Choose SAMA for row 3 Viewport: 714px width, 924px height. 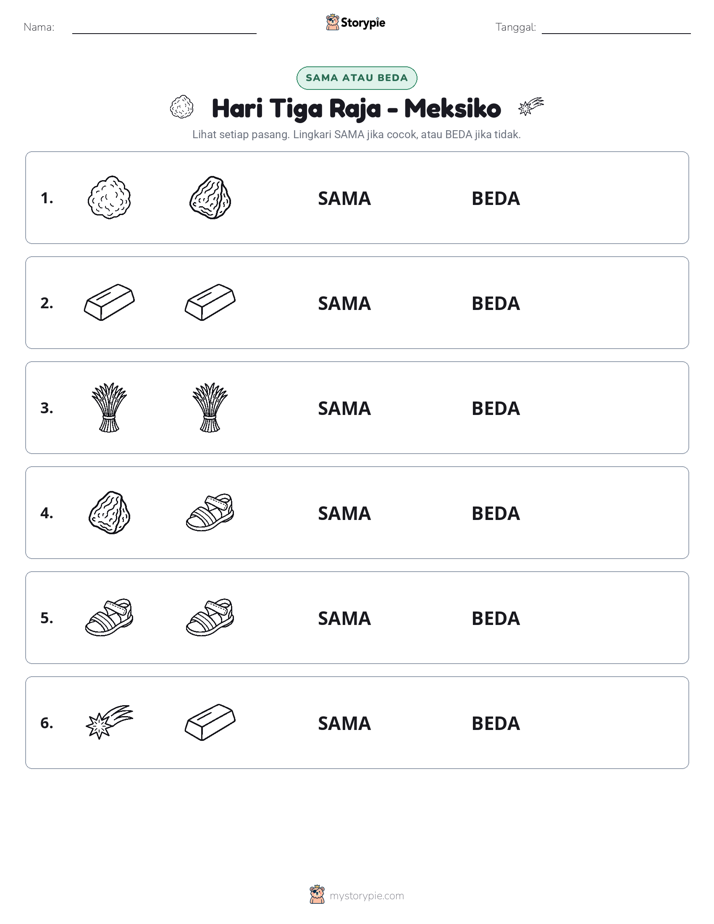(344, 408)
